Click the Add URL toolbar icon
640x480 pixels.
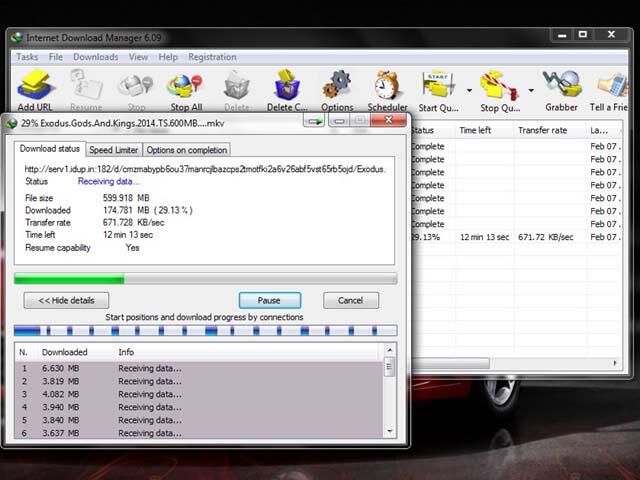pos(35,90)
